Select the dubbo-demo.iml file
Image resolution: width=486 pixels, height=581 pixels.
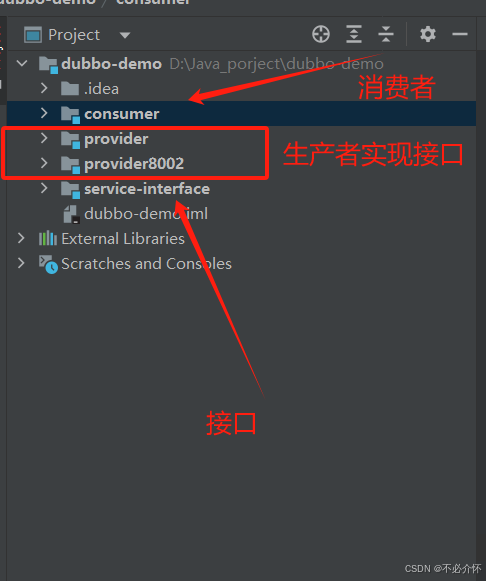[x=146, y=214]
